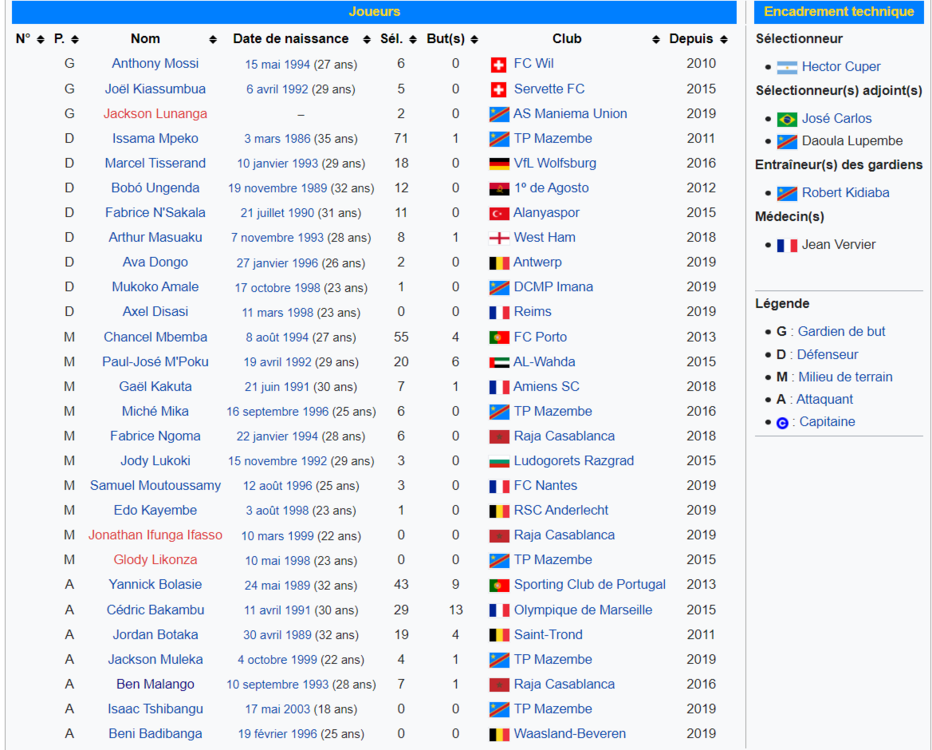Open Chancel Mbemba's player page

tap(155, 337)
